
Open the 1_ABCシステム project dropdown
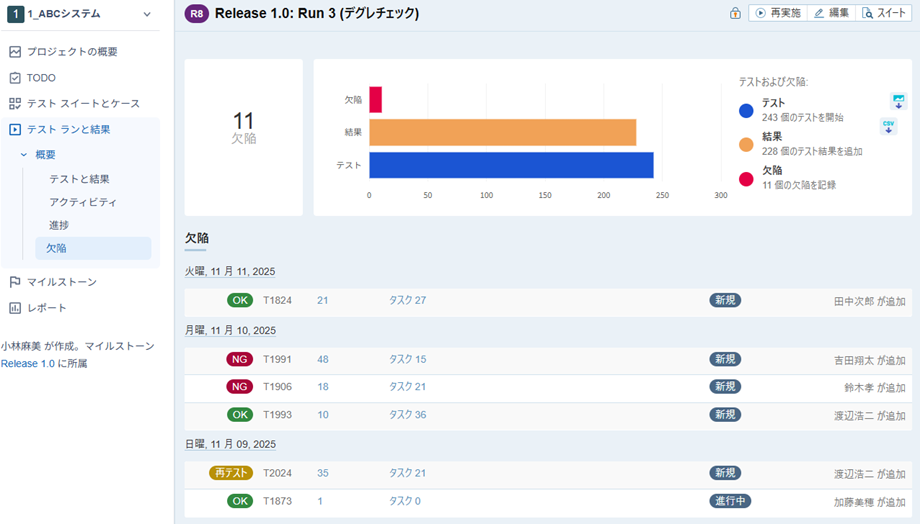point(148,14)
